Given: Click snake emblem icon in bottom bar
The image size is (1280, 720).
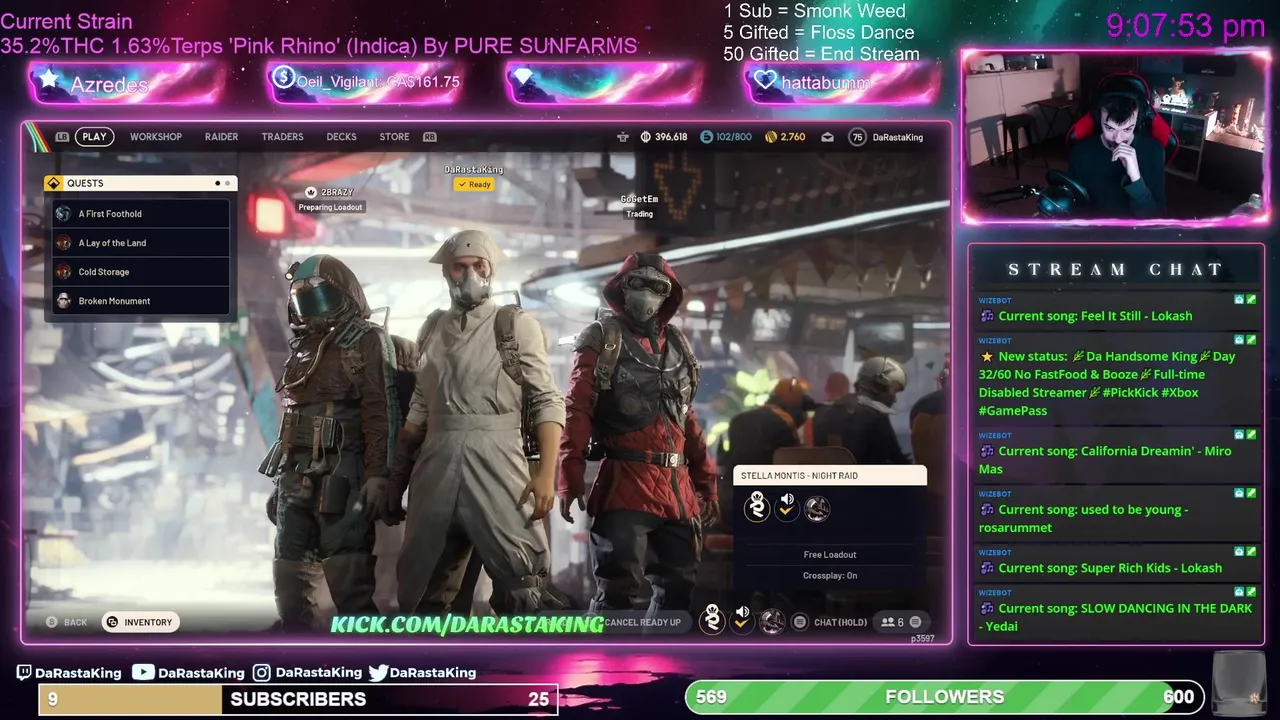Looking at the screenshot, I should click(712, 619).
